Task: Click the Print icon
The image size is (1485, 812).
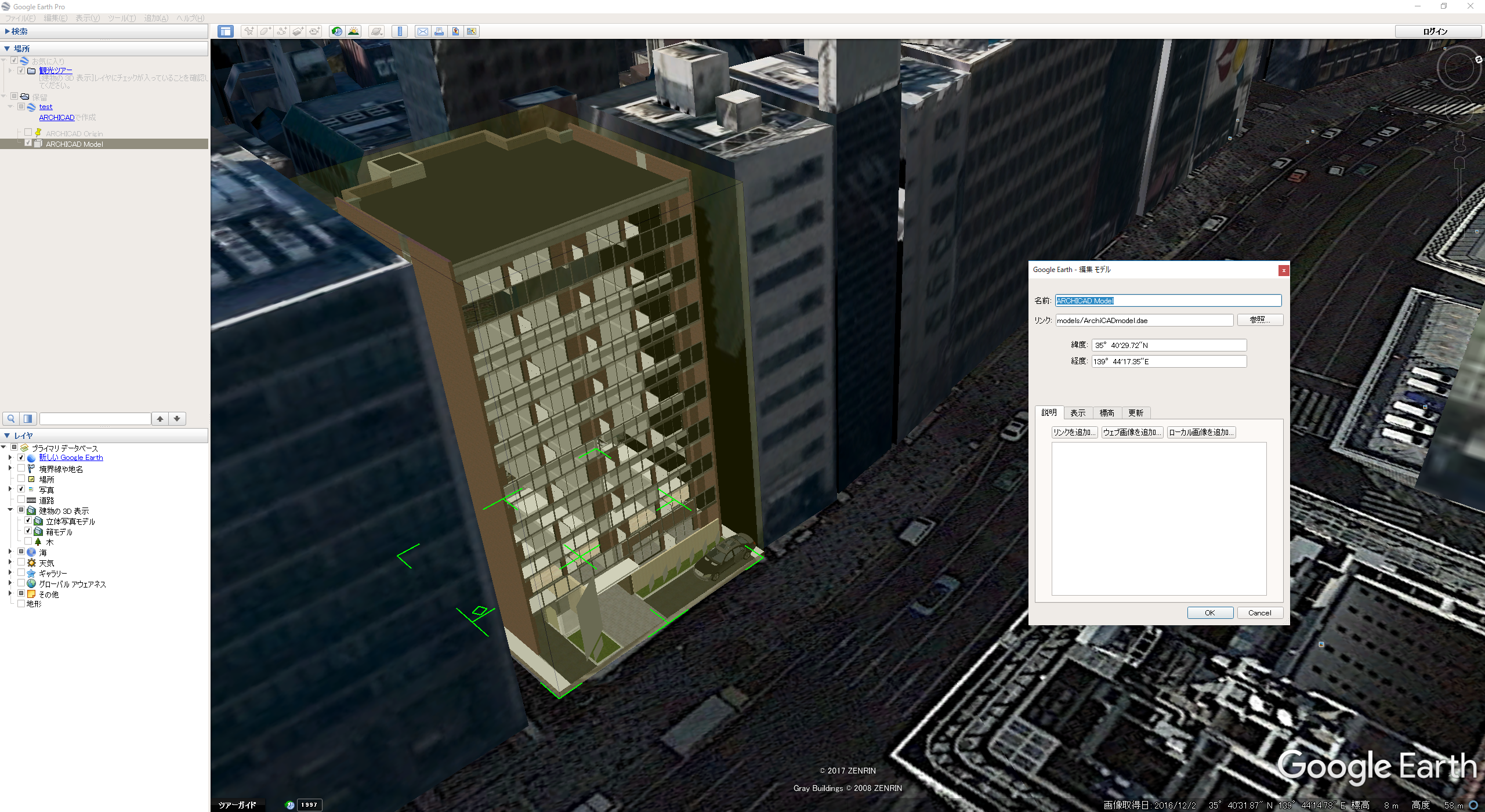Action: click(439, 31)
